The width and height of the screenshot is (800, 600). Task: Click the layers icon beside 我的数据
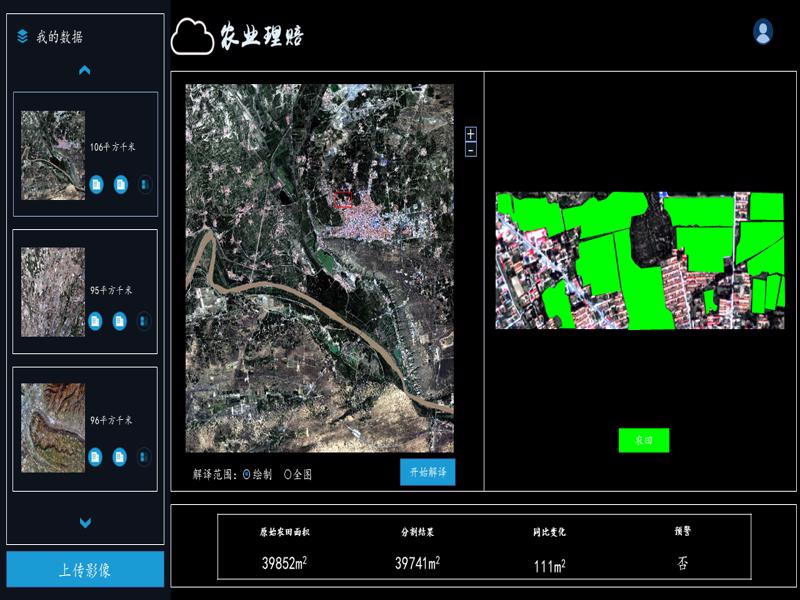pos(22,37)
